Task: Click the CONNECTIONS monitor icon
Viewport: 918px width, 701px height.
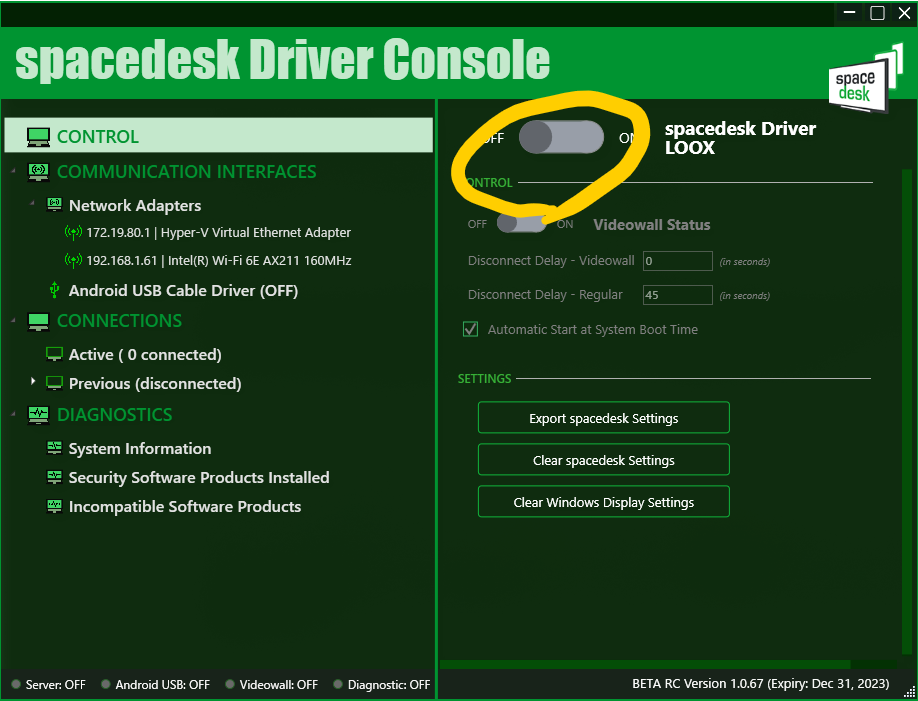Action: point(38,321)
